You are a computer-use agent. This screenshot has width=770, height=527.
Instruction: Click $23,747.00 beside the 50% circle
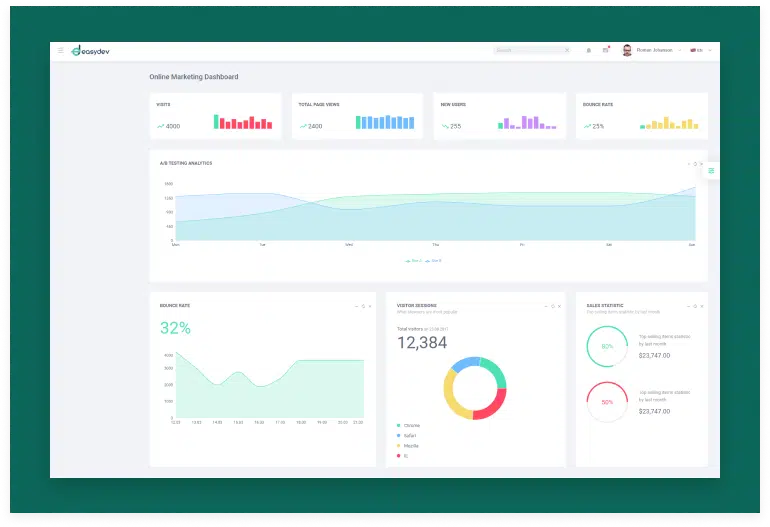pyautogui.click(x=655, y=412)
